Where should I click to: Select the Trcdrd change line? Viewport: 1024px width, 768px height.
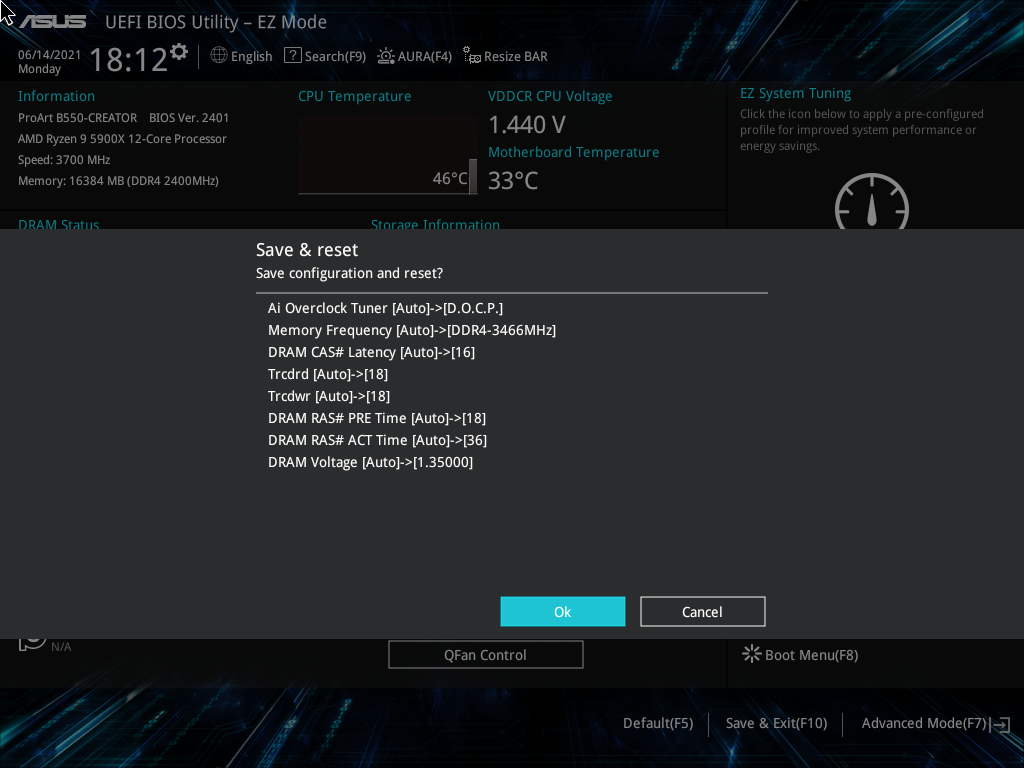(x=328, y=374)
